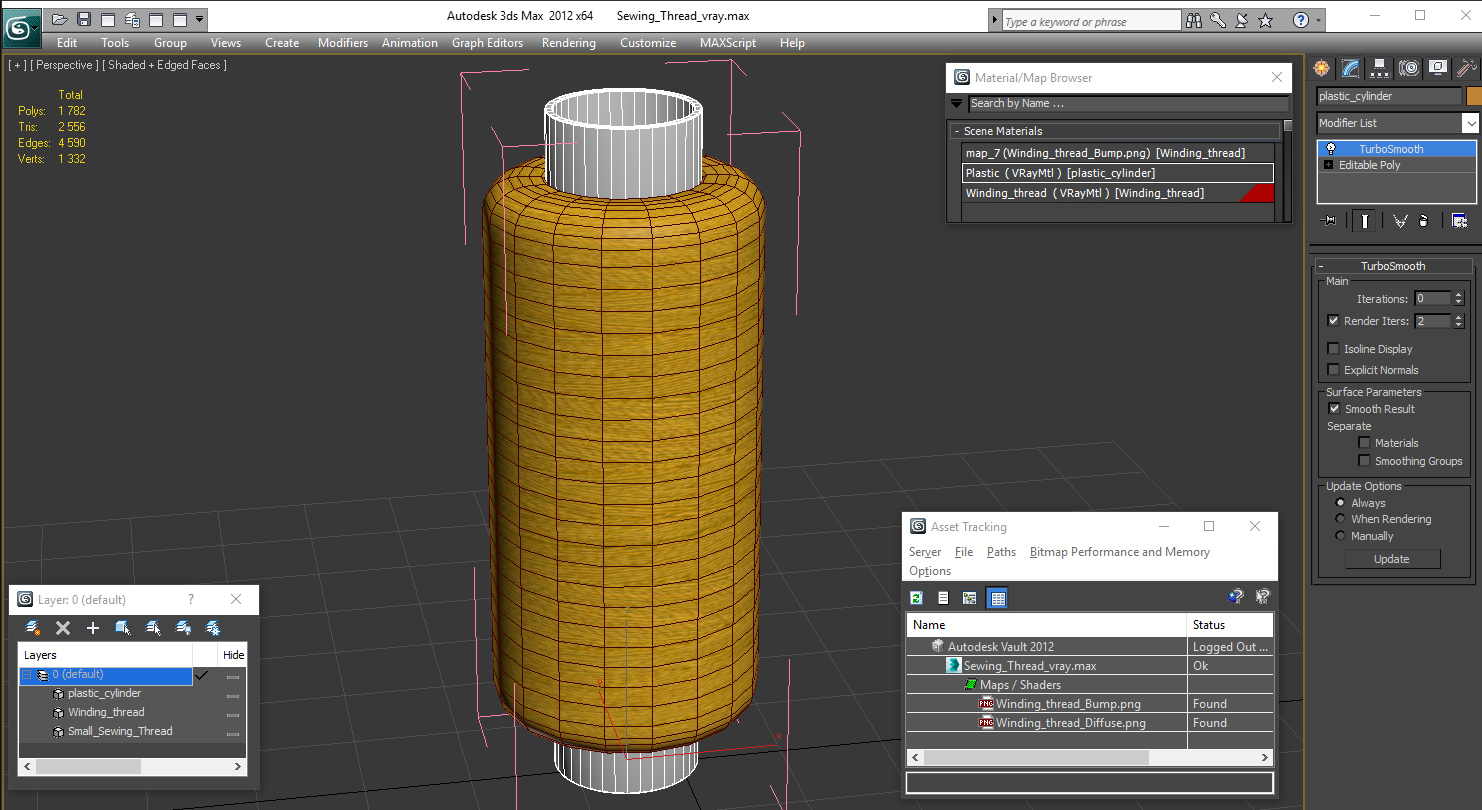The height and width of the screenshot is (810, 1482).
Task: Click Perspective viewport label
Action: pyautogui.click(x=64, y=65)
